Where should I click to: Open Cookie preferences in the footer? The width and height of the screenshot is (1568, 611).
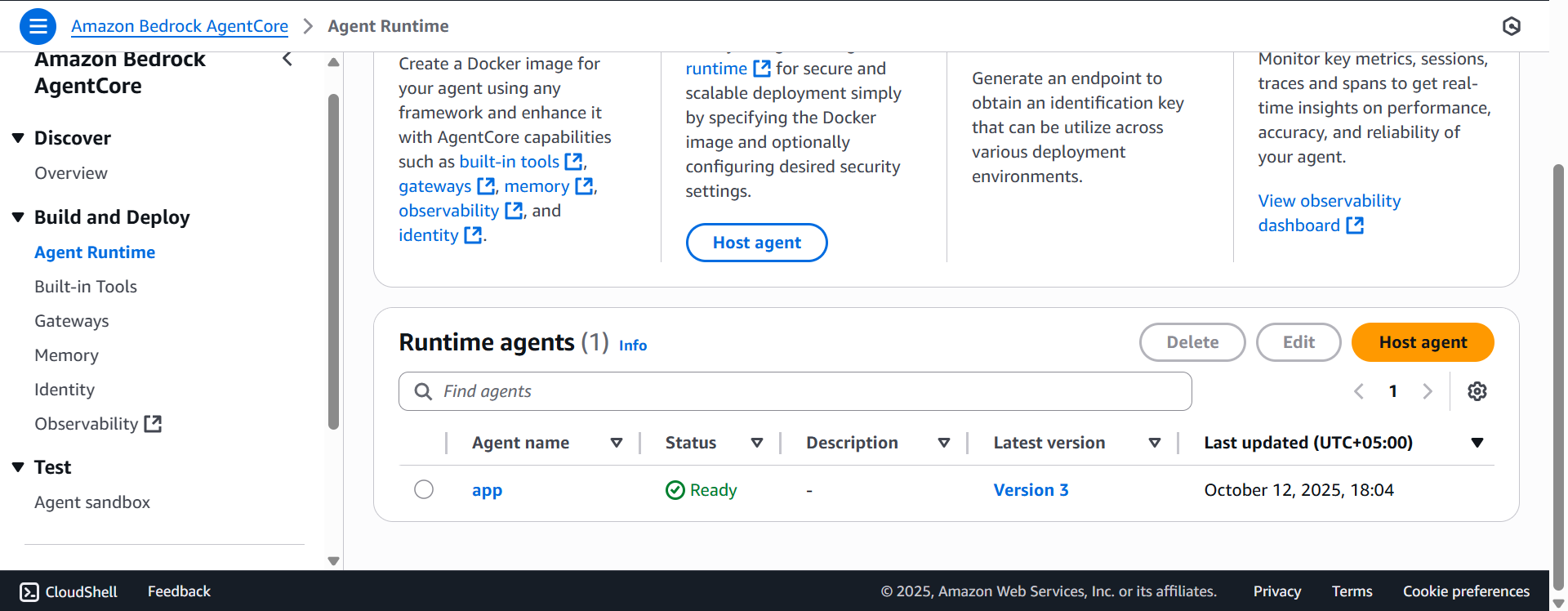pos(1466,591)
